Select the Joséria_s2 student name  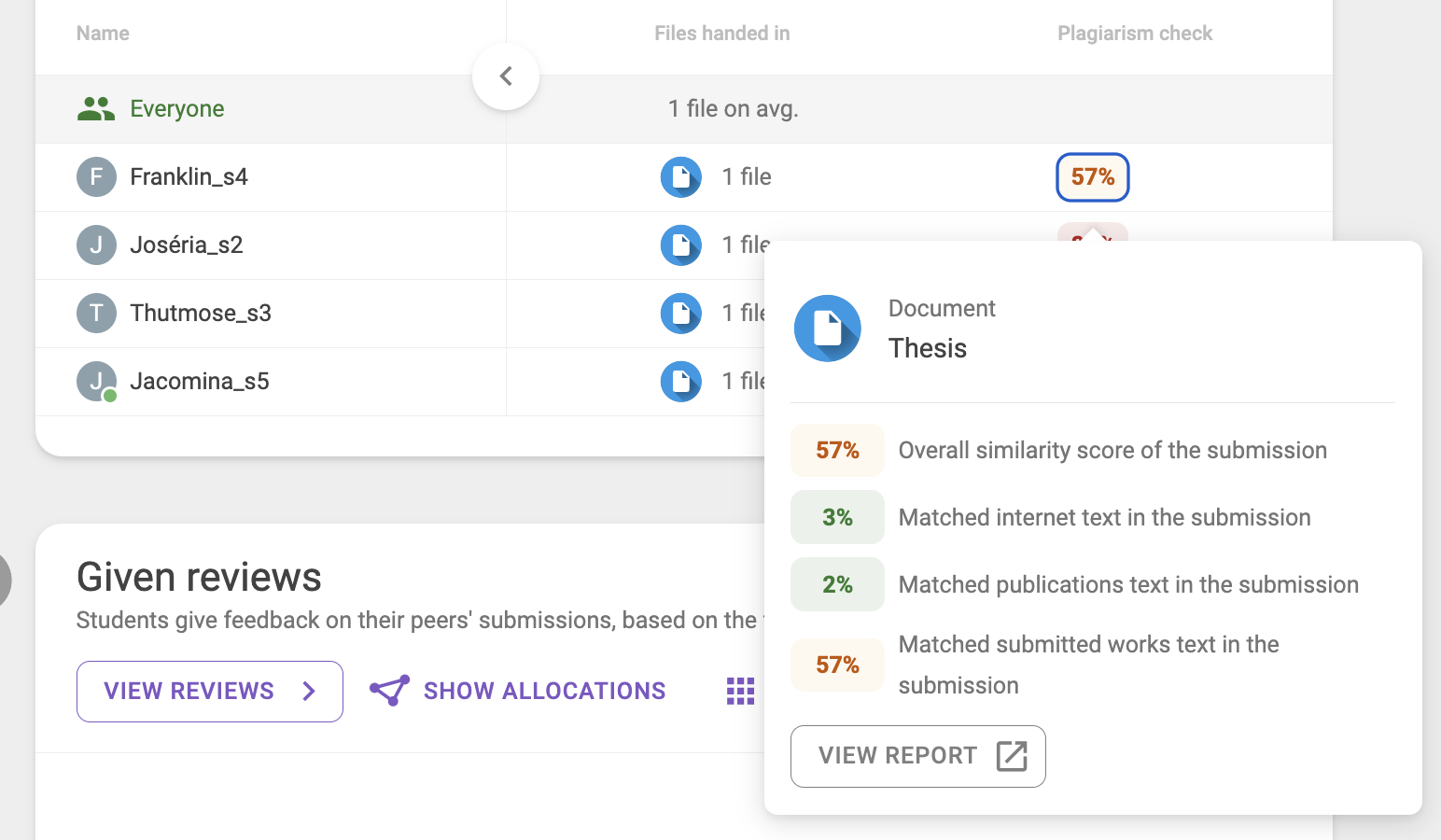click(x=187, y=245)
